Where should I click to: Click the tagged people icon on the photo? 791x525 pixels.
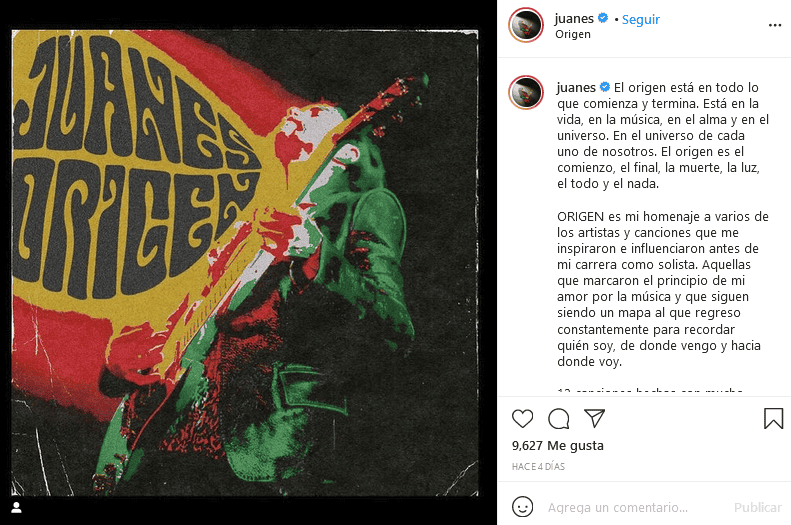coord(17,507)
